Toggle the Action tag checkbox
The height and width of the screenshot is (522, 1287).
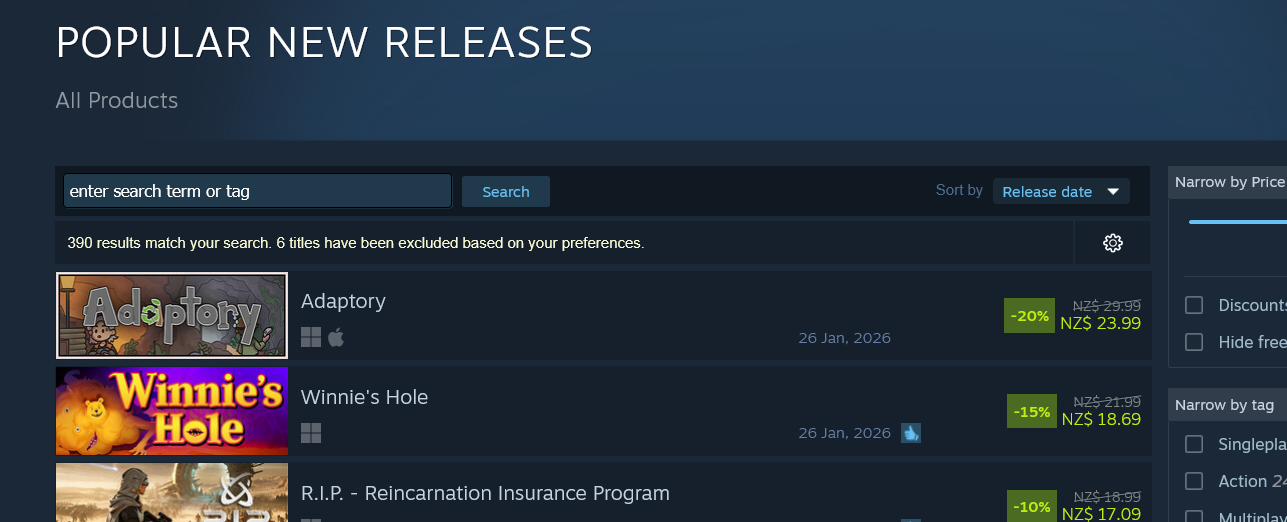pos(1193,481)
